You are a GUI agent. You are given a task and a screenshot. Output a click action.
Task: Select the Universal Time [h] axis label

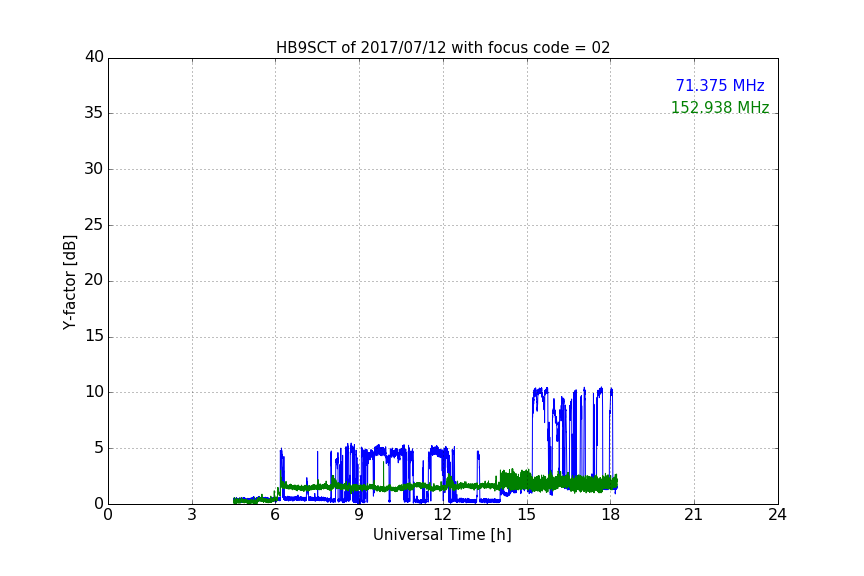442,535
